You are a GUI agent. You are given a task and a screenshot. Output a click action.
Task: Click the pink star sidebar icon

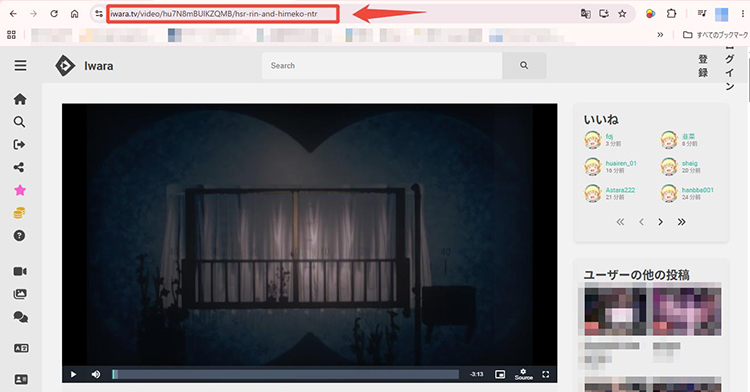pos(20,190)
